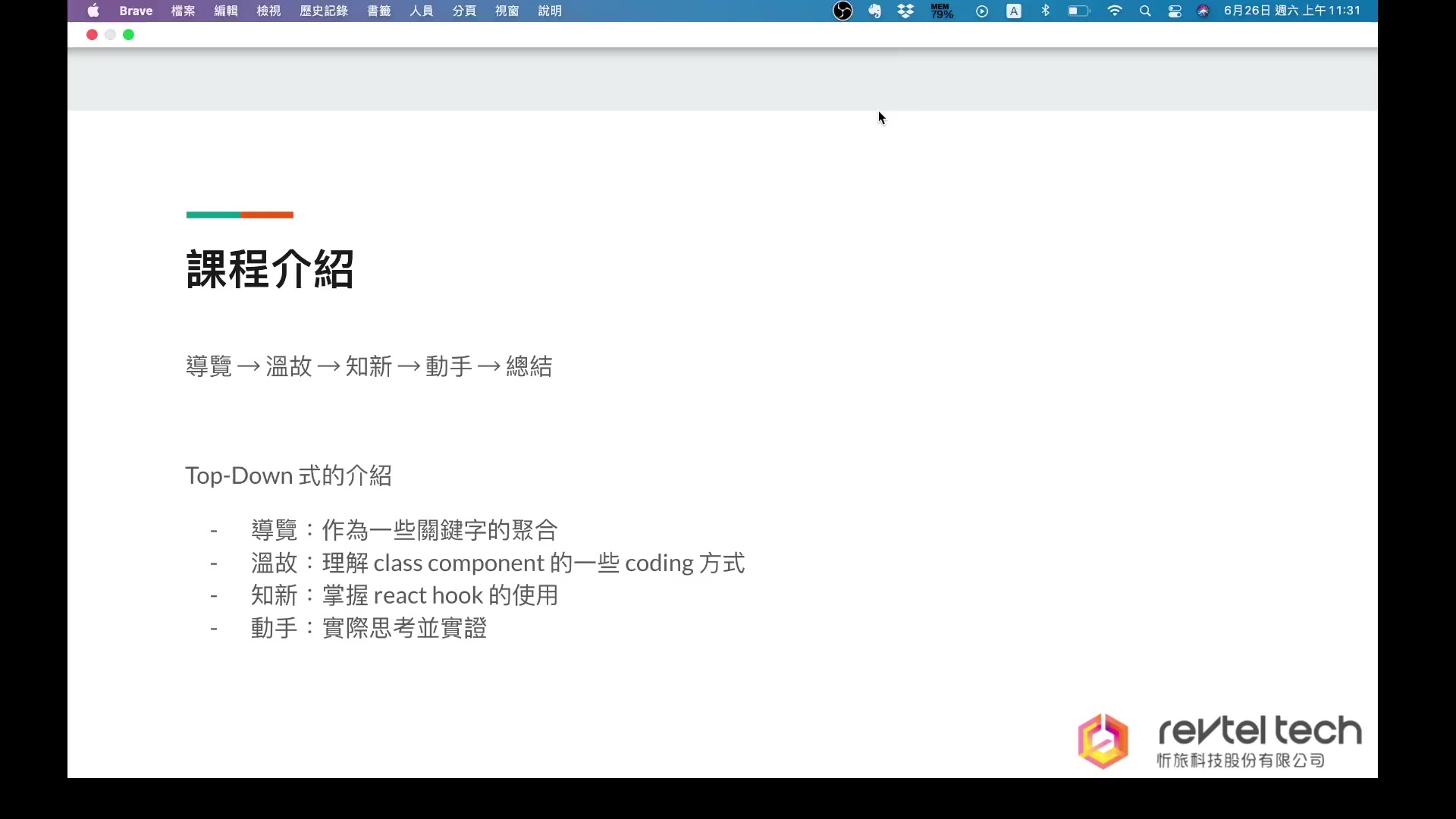Expand the battery status menu
The height and width of the screenshot is (819, 1456).
pyautogui.click(x=1078, y=11)
